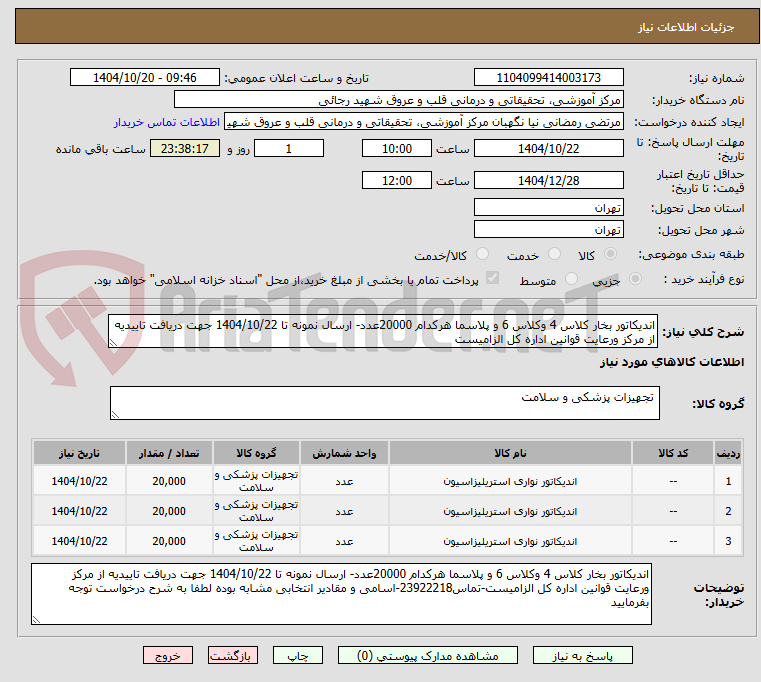Click the چاپ print button
Viewport: 761px width, 682px height.
[x=298, y=655]
